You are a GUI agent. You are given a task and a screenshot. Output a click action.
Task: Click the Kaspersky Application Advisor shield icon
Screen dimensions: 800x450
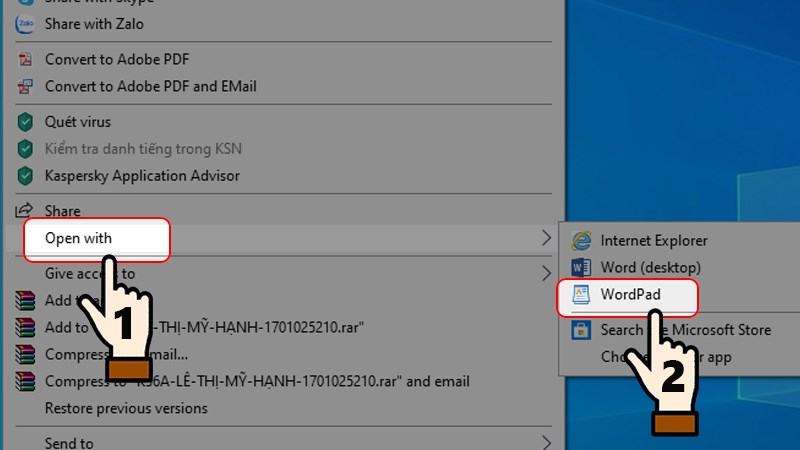(26, 176)
